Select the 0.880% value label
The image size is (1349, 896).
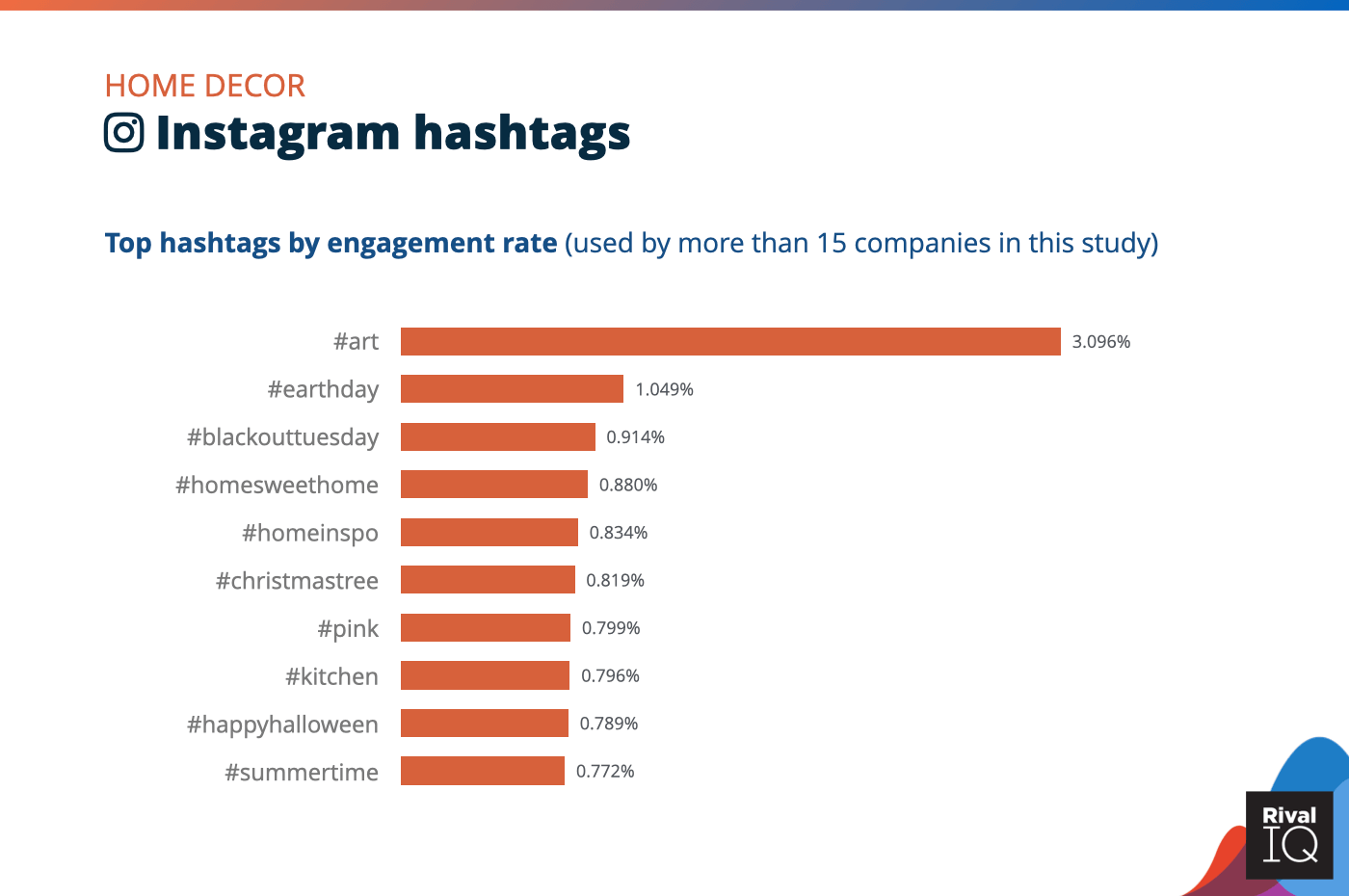pyautogui.click(x=628, y=485)
